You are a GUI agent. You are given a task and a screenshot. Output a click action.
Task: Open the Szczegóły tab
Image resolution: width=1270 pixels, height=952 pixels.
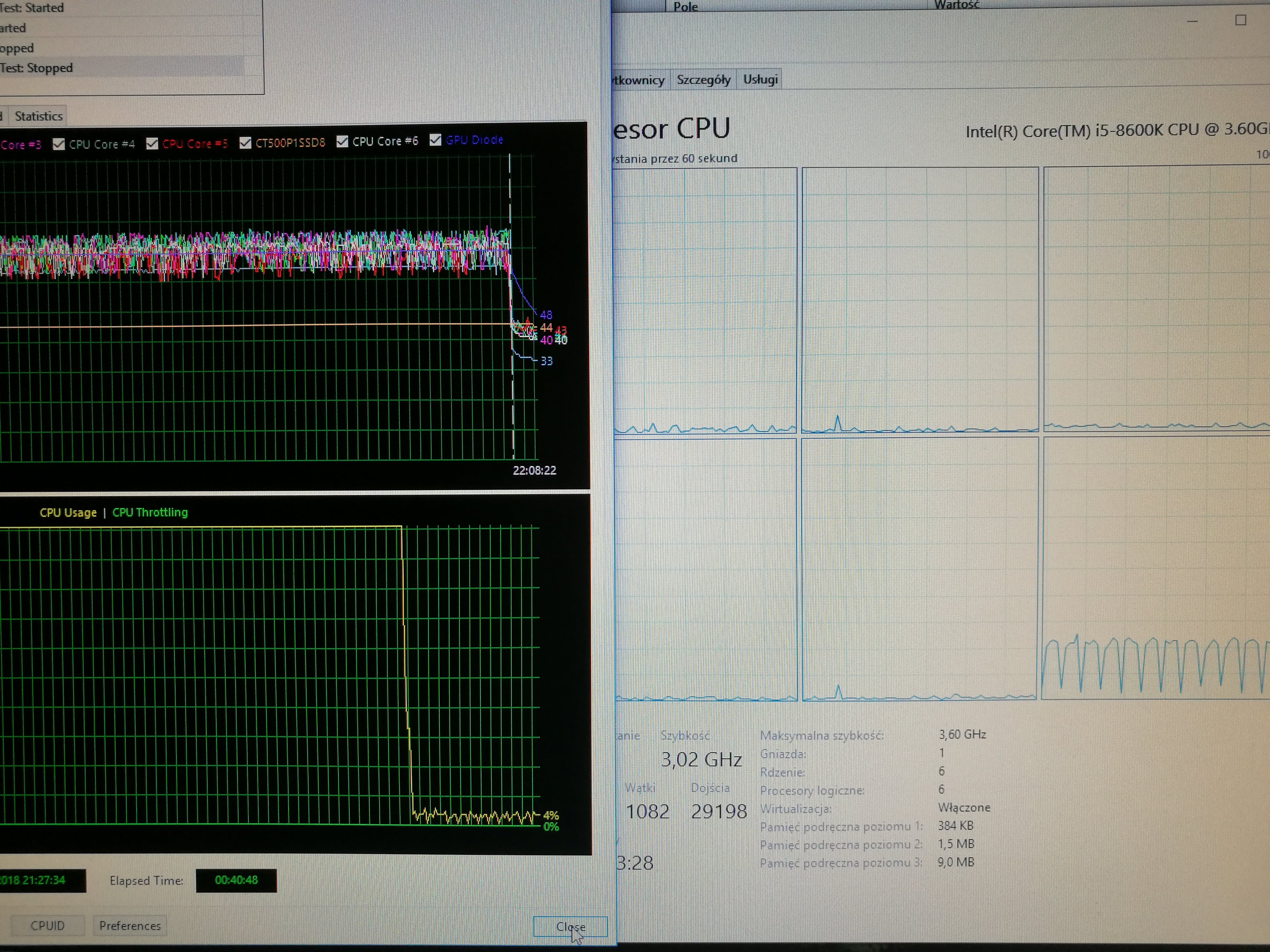(703, 80)
